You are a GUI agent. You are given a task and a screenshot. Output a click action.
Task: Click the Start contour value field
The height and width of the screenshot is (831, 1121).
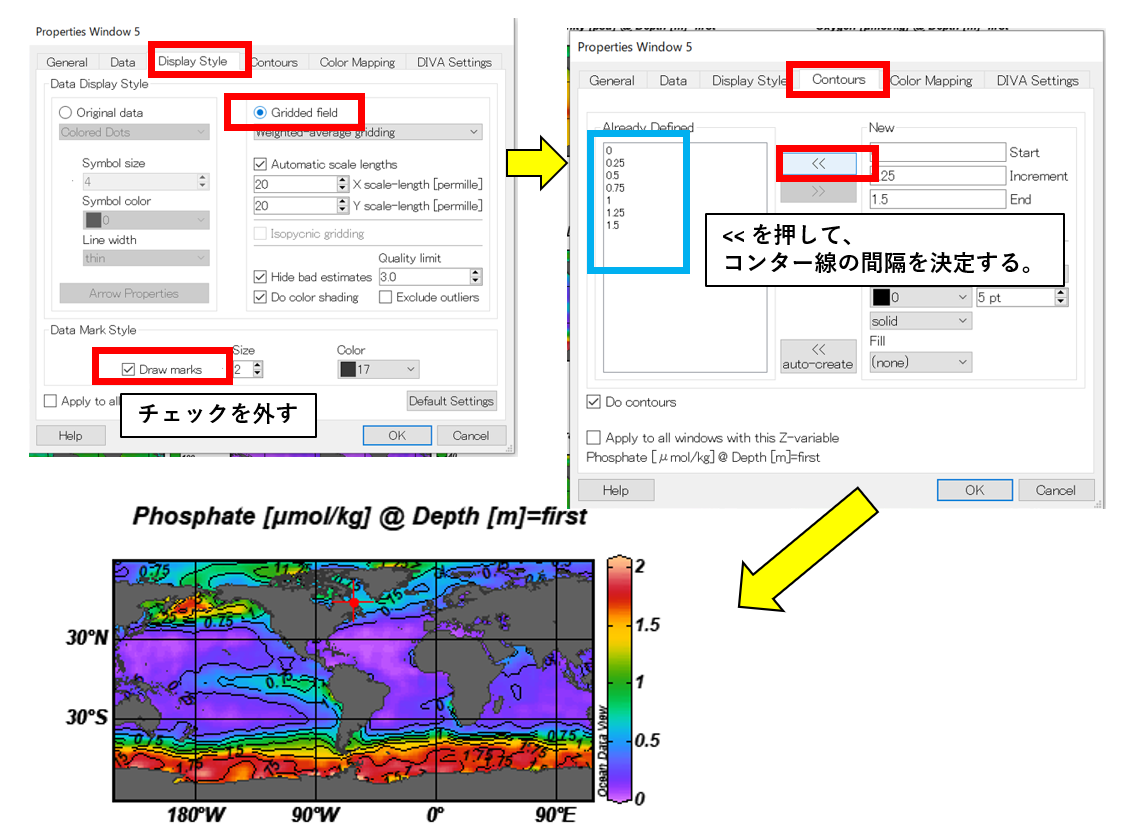[x=938, y=152]
